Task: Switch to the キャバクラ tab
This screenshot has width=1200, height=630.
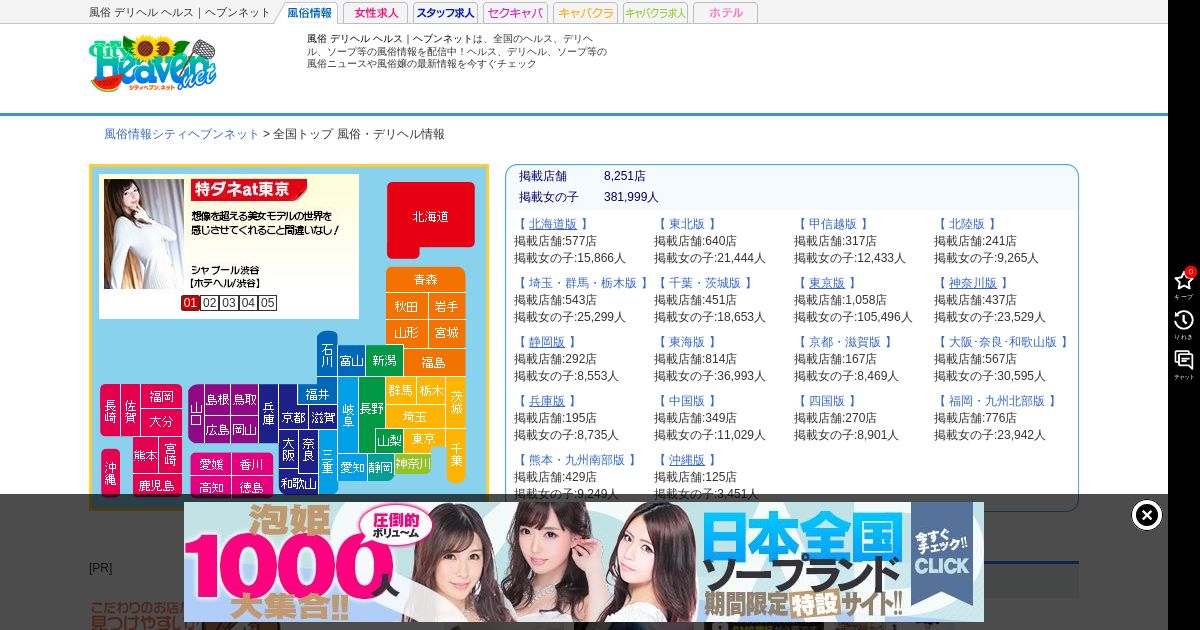Action: click(585, 13)
